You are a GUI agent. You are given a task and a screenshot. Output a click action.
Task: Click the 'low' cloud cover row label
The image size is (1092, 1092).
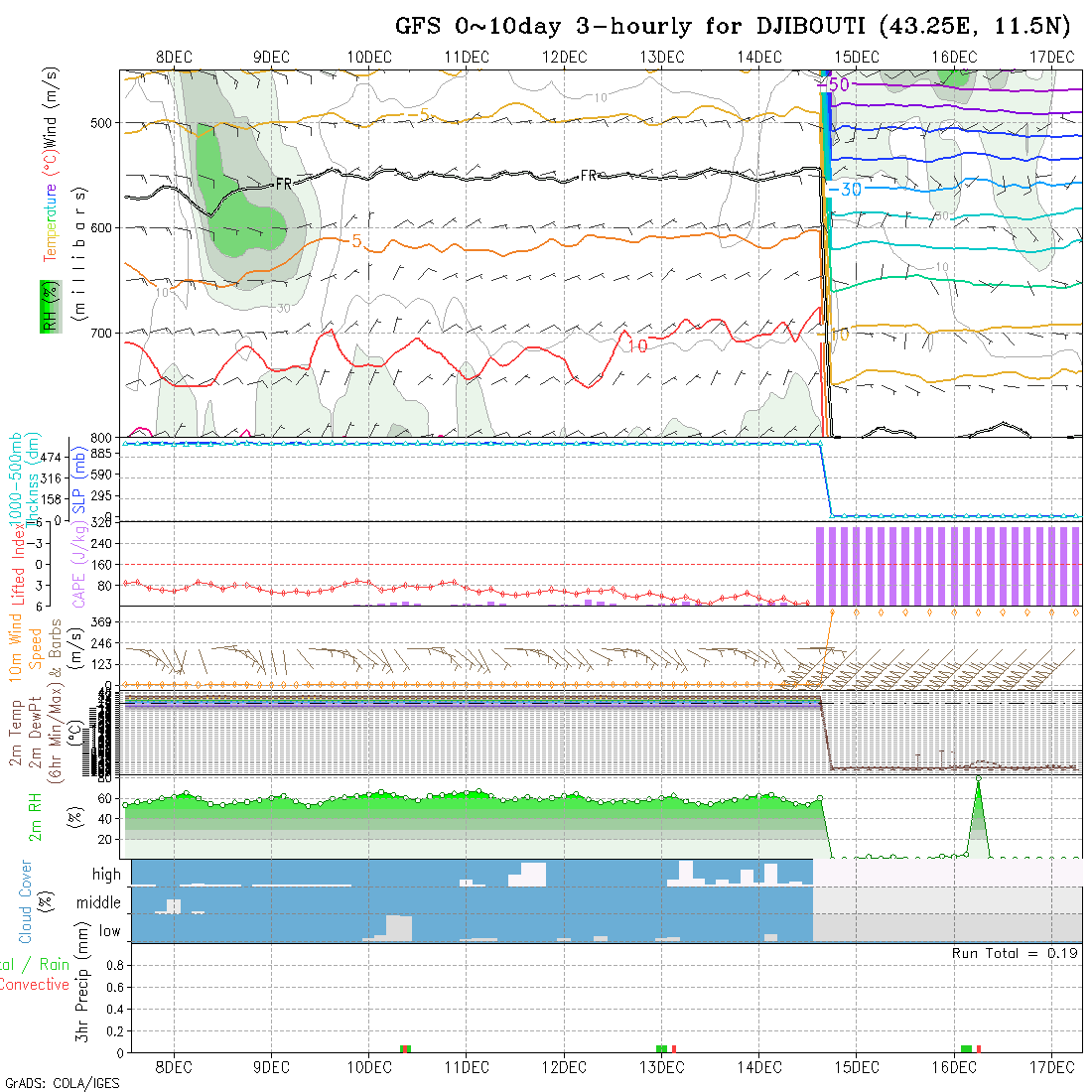109,931
